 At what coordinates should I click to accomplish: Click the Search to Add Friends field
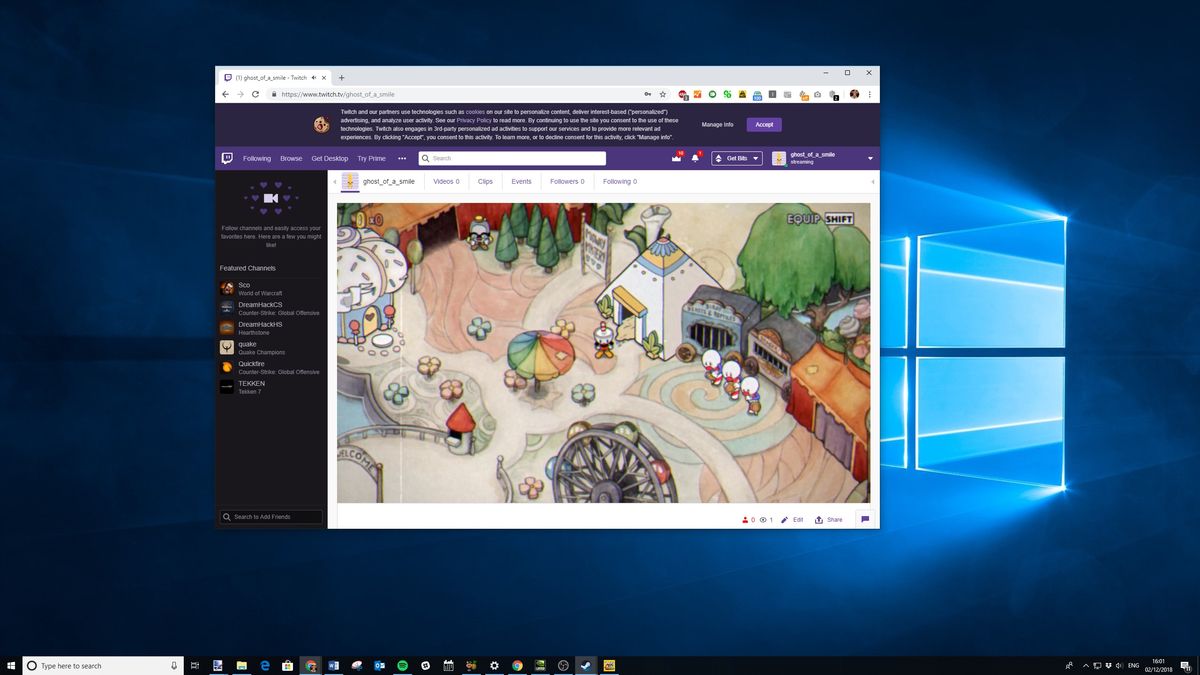point(270,517)
